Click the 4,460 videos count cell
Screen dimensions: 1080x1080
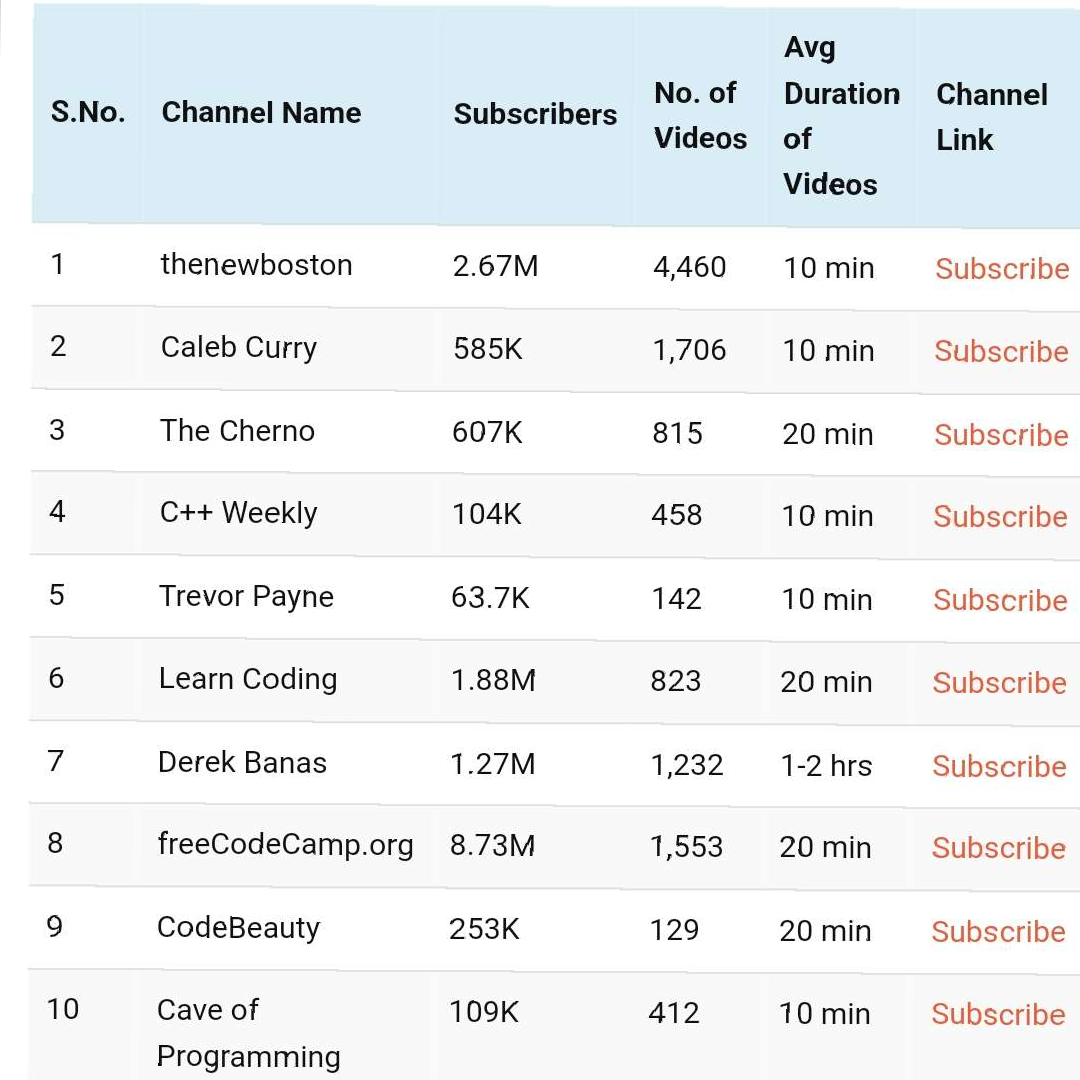689,268
